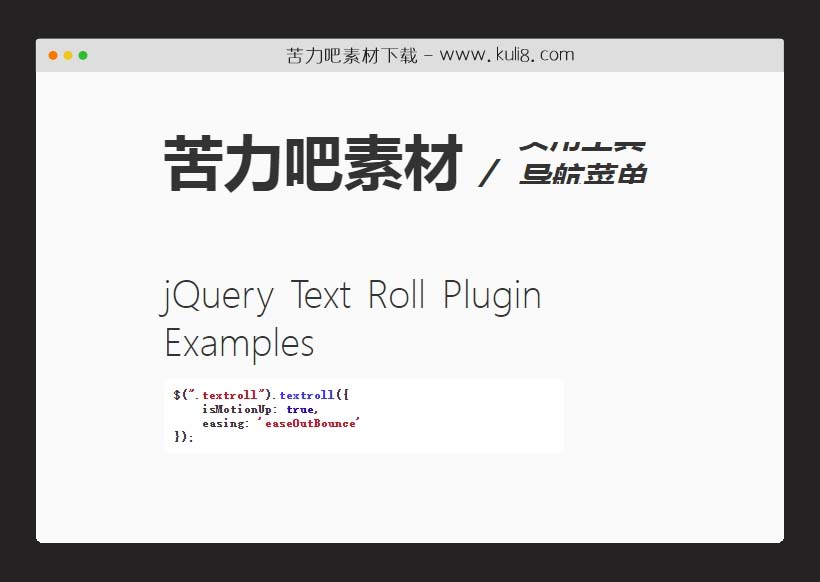The width and height of the screenshot is (820, 582).
Task: Click the easeOutBounce easing value
Action: [310, 422]
